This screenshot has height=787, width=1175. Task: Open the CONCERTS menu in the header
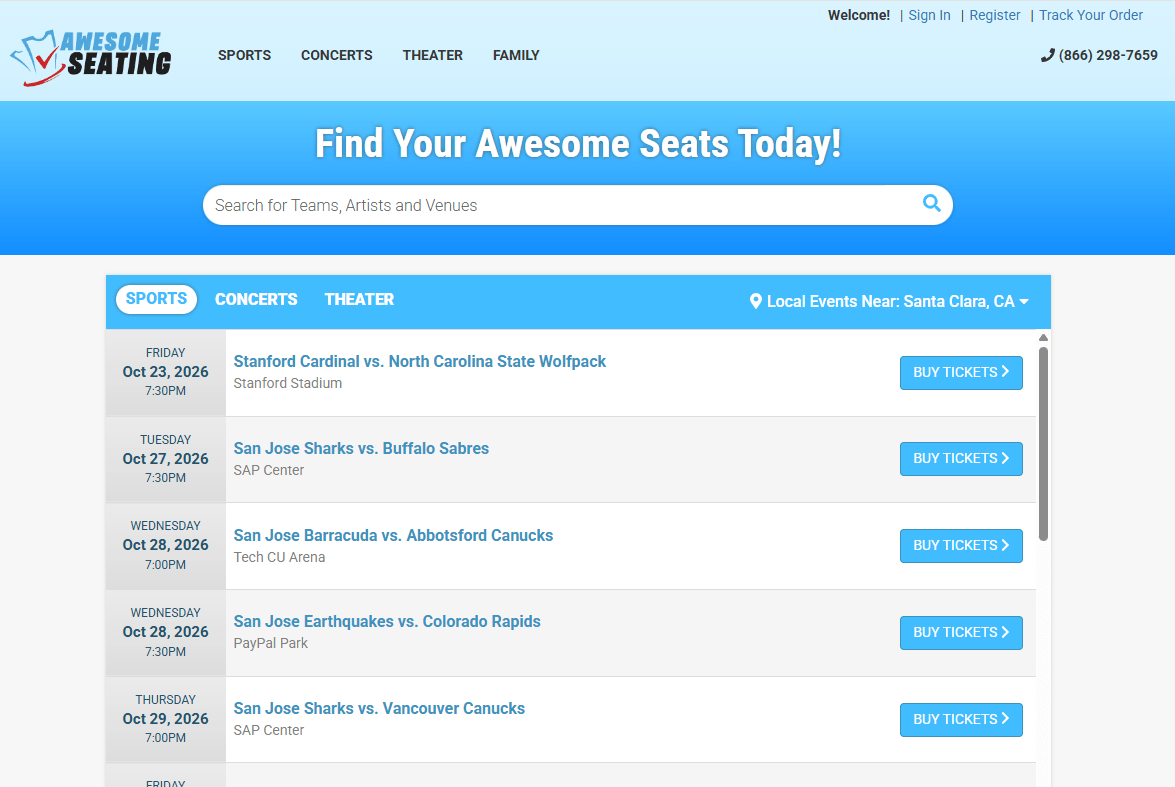336,55
